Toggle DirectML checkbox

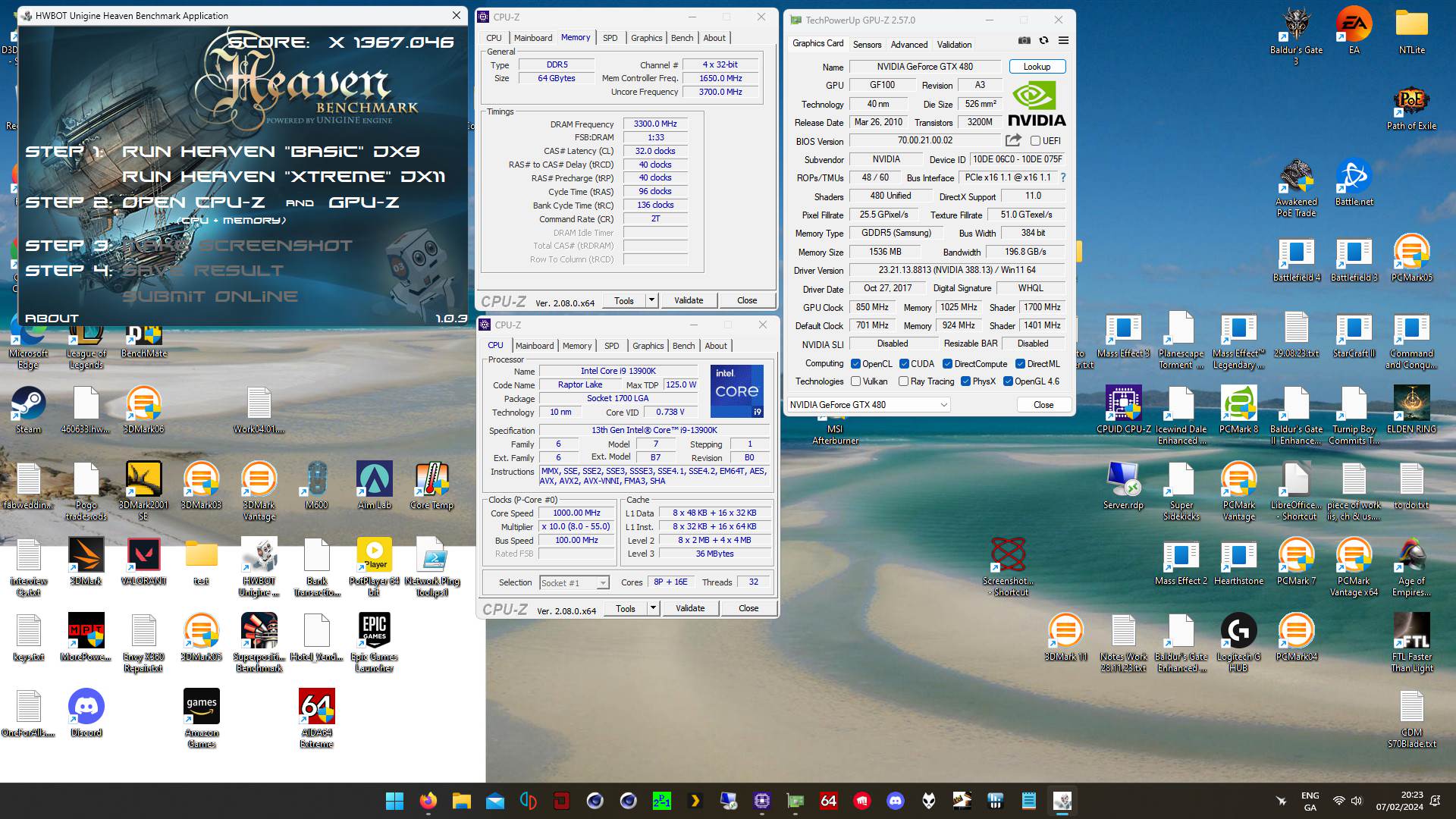1020,364
